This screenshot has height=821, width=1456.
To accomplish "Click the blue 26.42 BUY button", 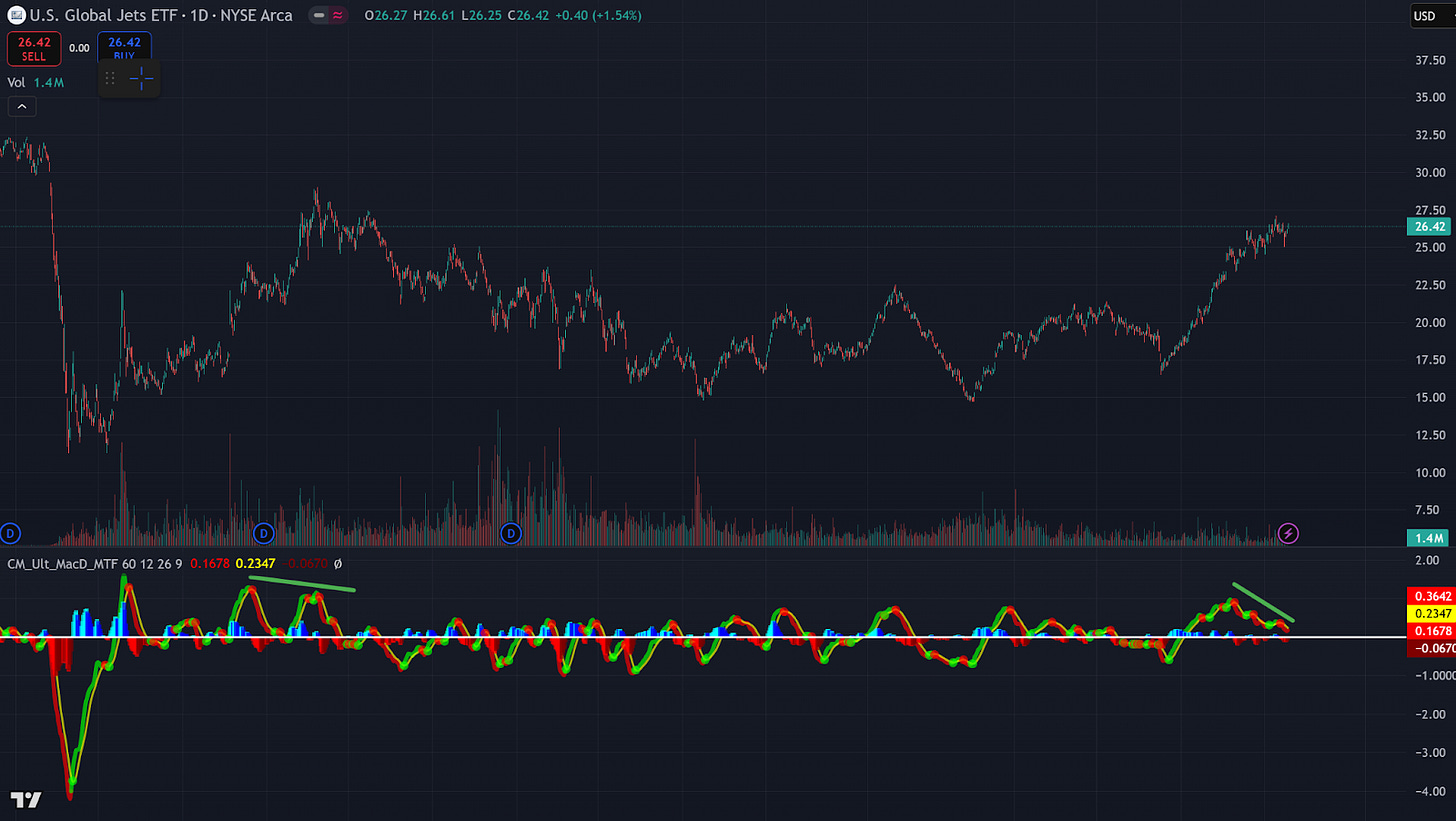I will [125, 48].
